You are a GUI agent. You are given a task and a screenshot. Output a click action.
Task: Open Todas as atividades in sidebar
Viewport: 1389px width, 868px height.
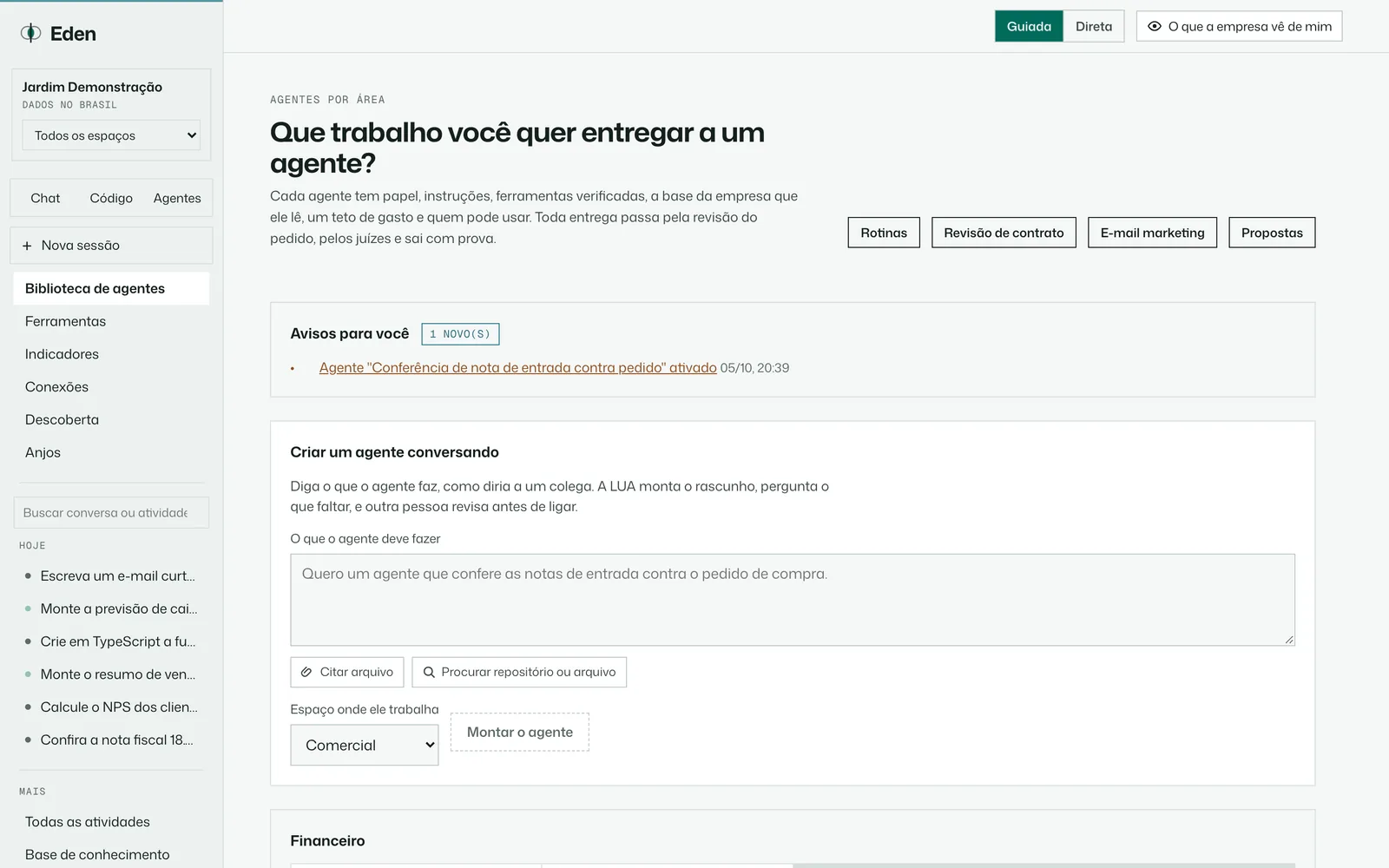point(111,822)
